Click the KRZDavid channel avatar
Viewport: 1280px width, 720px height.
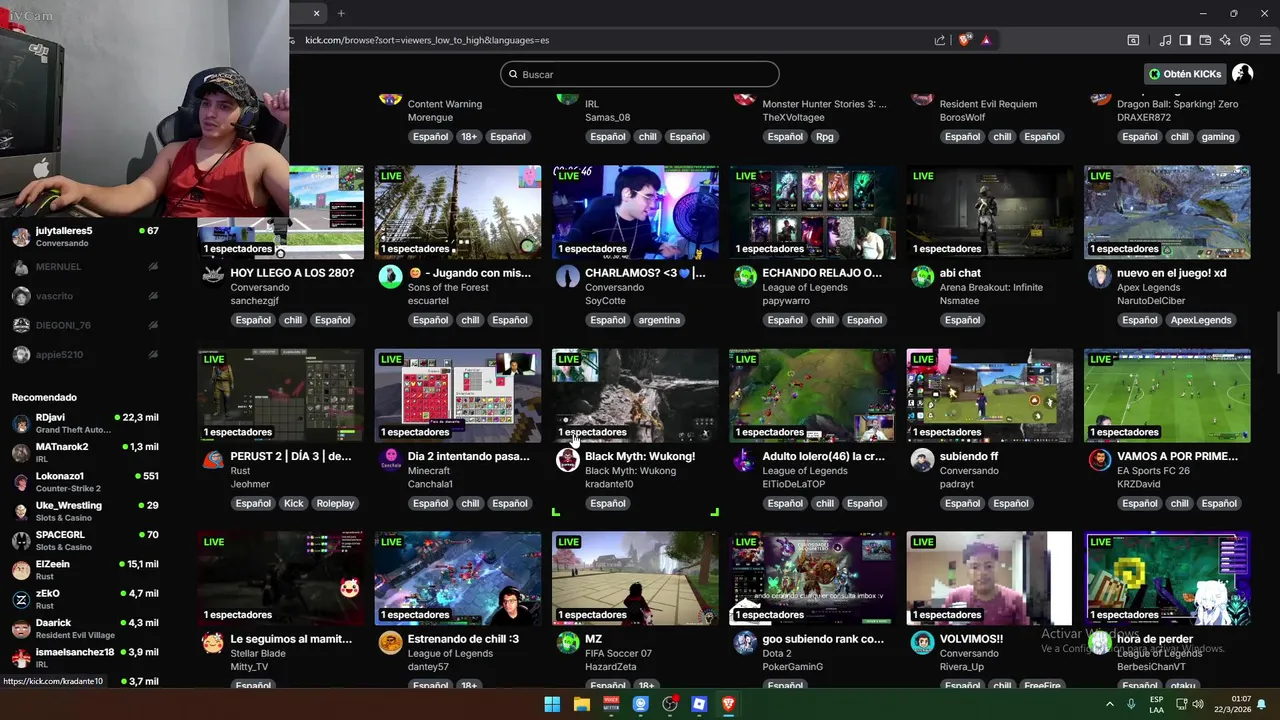click(x=1099, y=460)
